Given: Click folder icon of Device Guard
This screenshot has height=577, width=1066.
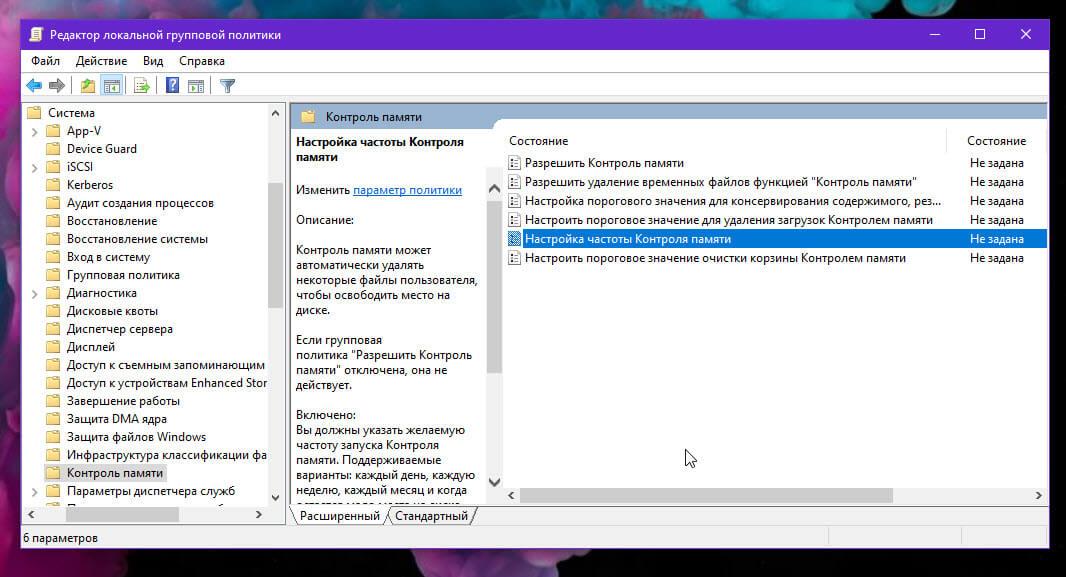Looking at the screenshot, I should click(53, 149).
